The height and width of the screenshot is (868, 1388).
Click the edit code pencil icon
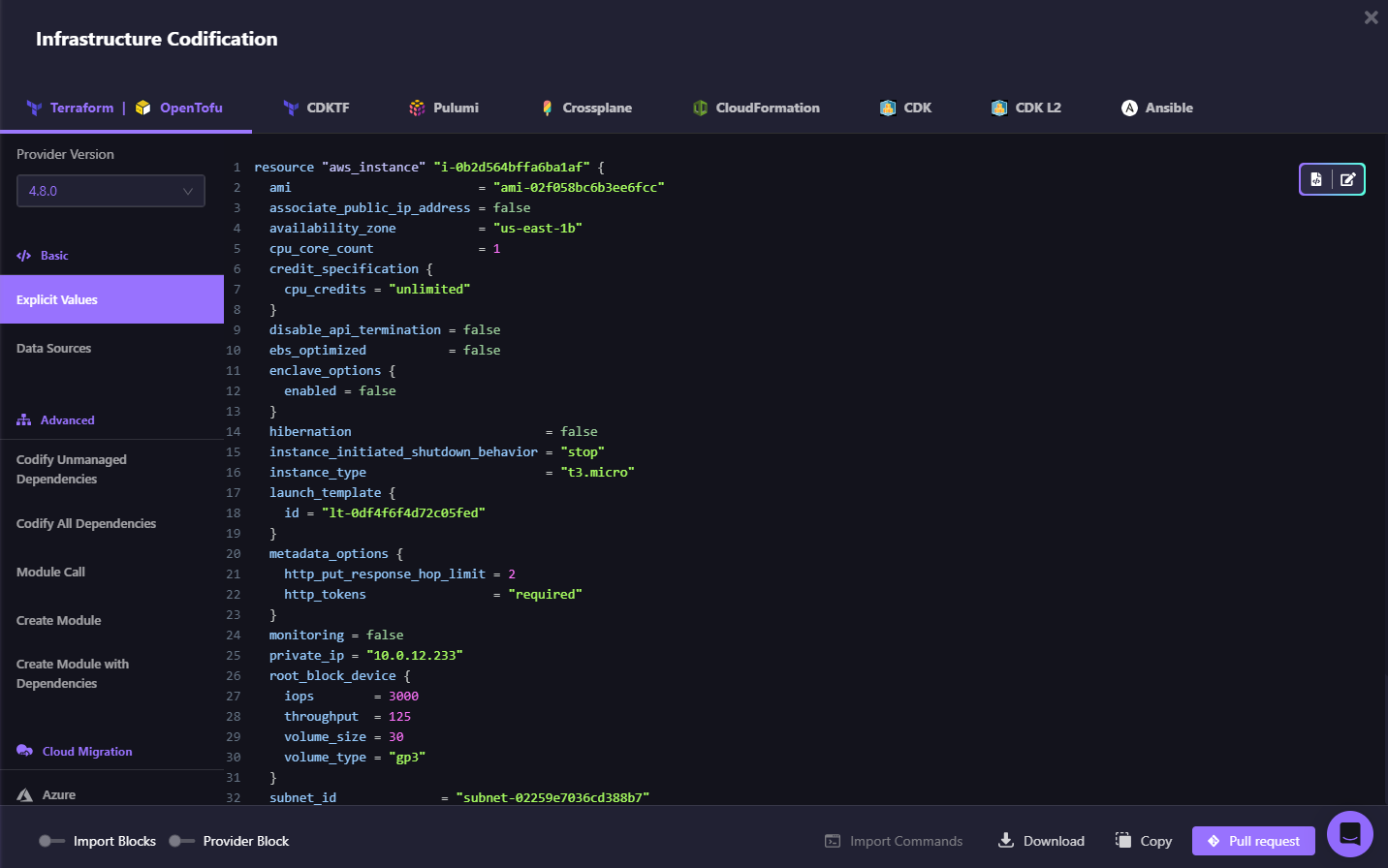click(1348, 179)
